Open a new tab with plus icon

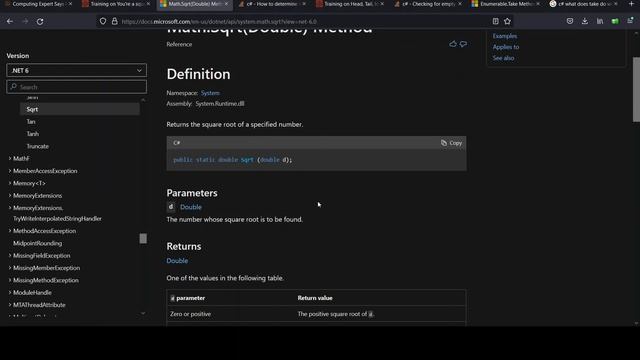click(631, 4)
